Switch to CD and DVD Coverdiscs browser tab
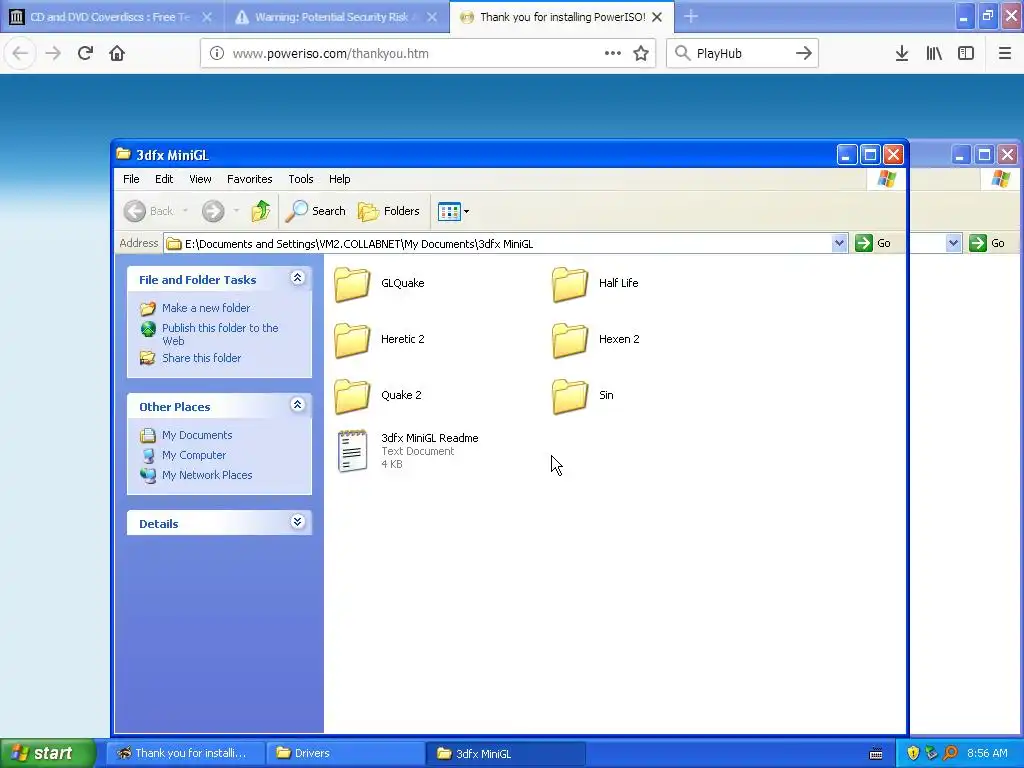The height and width of the screenshot is (768, 1024). [x=110, y=17]
